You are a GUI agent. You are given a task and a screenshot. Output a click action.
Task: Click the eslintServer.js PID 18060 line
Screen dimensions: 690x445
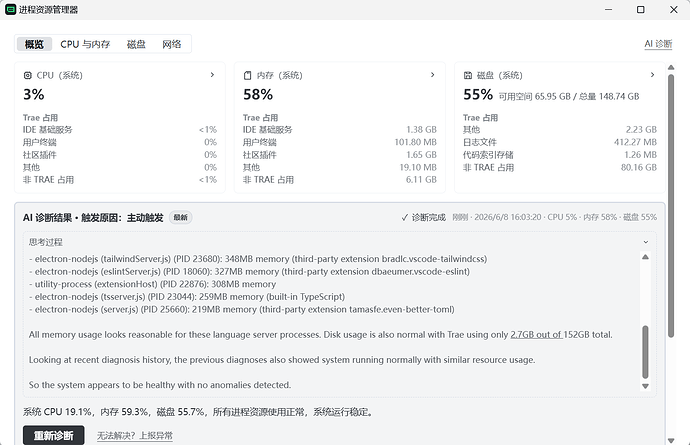coord(249,272)
